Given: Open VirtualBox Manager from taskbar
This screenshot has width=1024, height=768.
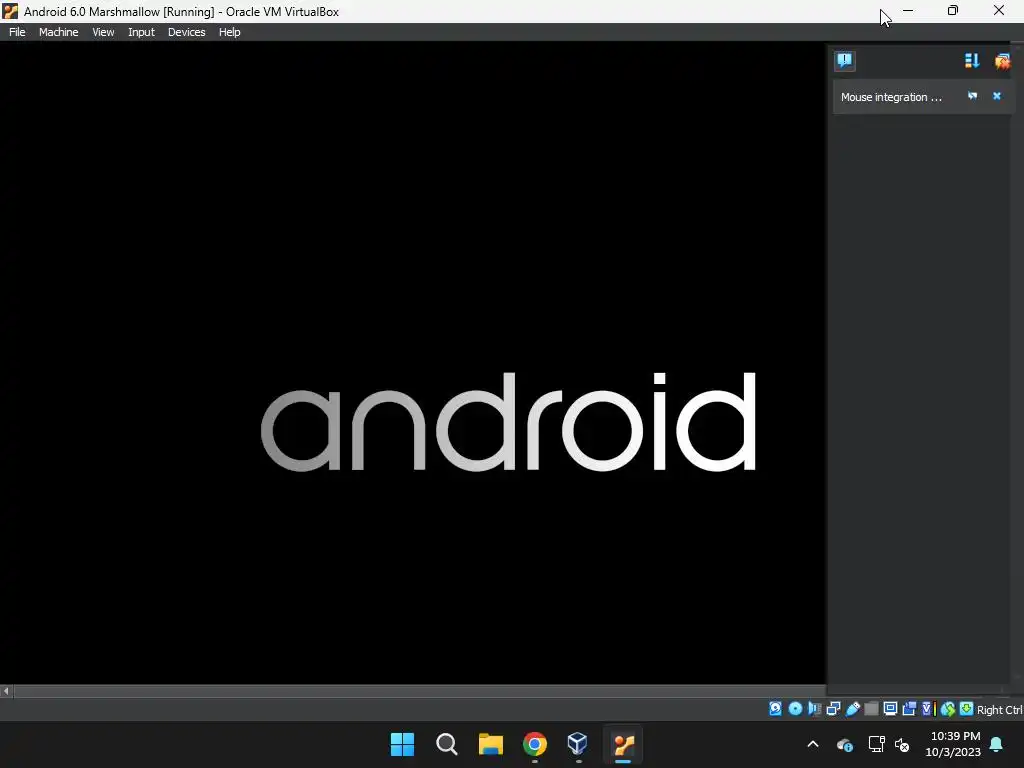Looking at the screenshot, I should point(578,744).
